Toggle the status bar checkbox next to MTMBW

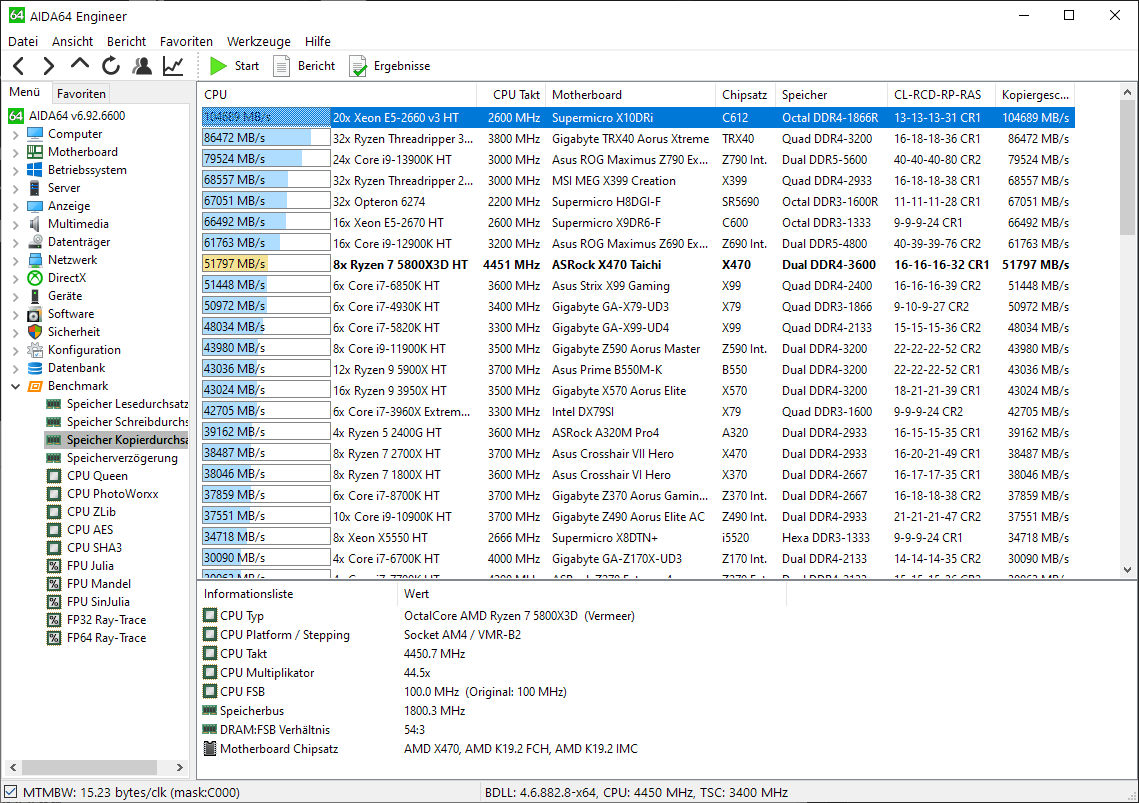tap(10, 792)
